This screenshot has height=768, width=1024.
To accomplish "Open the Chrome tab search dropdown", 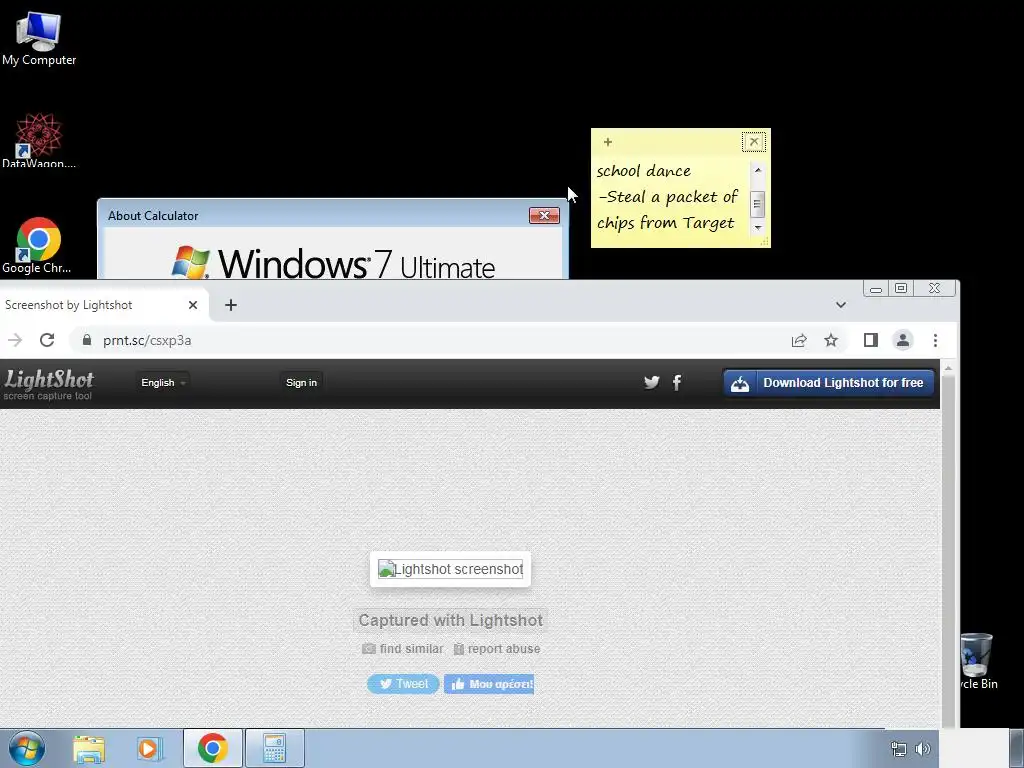I will (x=840, y=305).
